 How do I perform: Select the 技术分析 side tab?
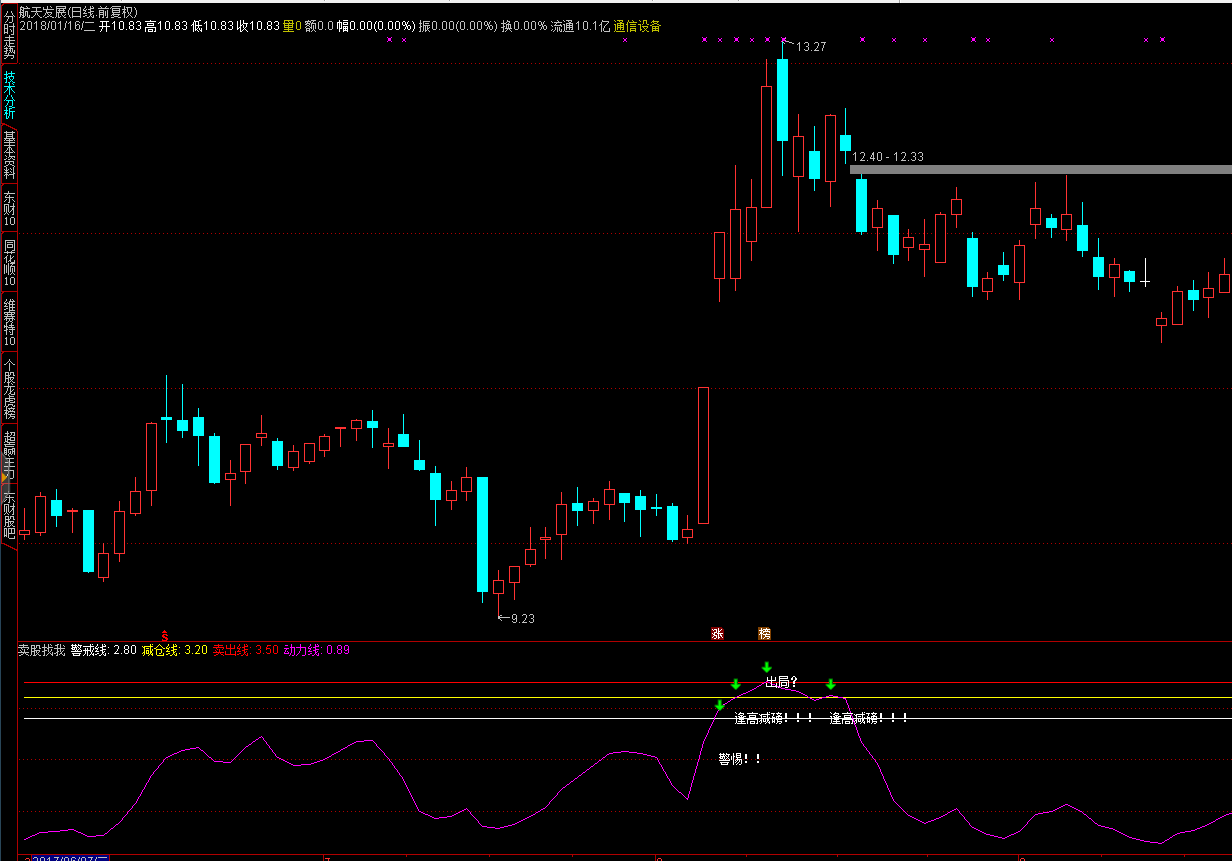pos(8,94)
